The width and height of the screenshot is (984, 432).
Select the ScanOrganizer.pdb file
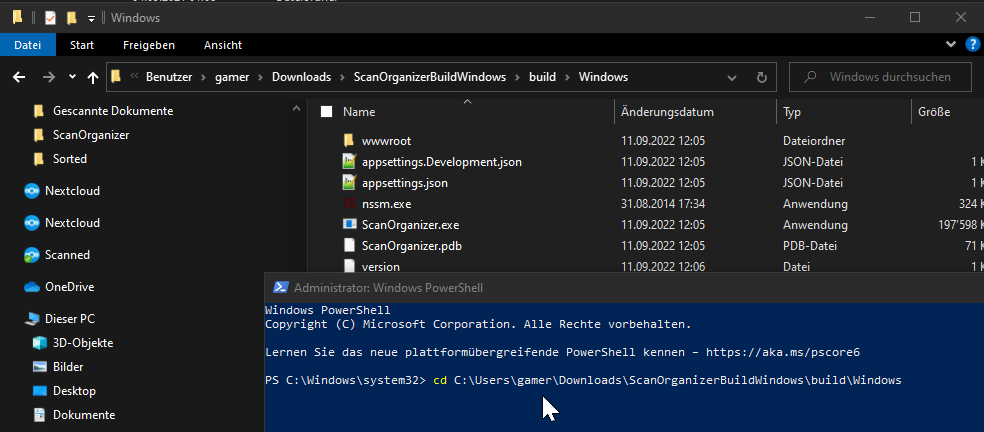[412, 246]
